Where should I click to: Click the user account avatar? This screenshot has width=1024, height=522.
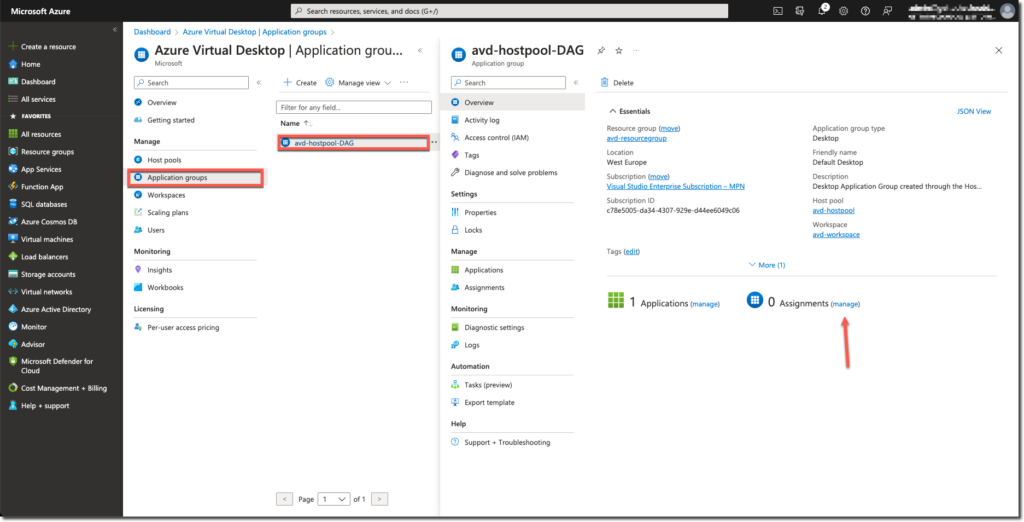[x=1007, y=10]
